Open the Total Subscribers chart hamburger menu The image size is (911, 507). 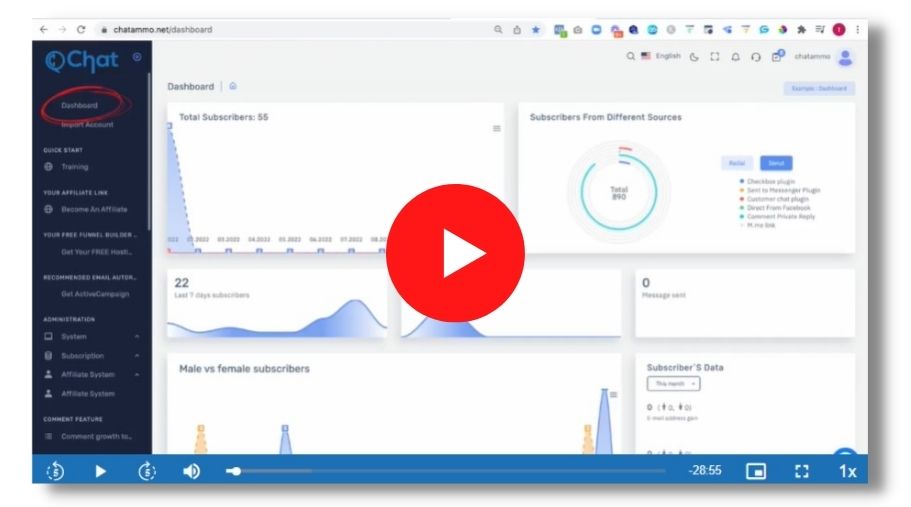point(497,128)
